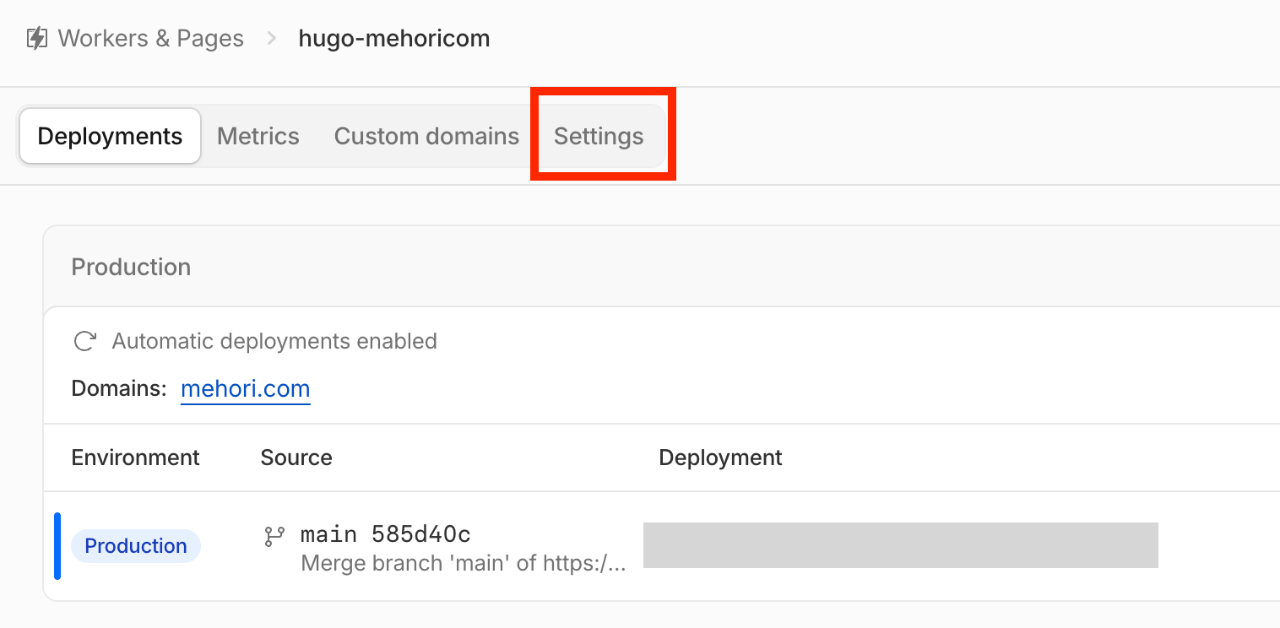Switch to the Deployments tab

coord(110,136)
